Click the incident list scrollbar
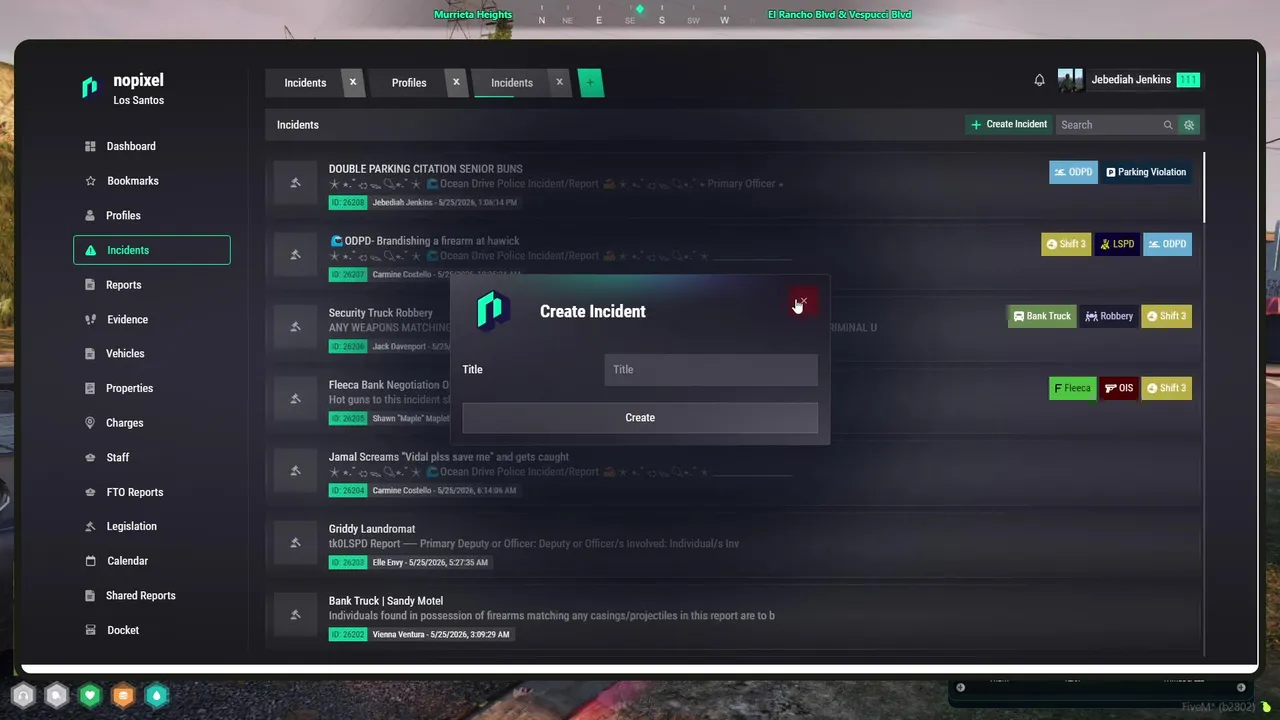This screenshot has height=720, width=1280. 1203,187
